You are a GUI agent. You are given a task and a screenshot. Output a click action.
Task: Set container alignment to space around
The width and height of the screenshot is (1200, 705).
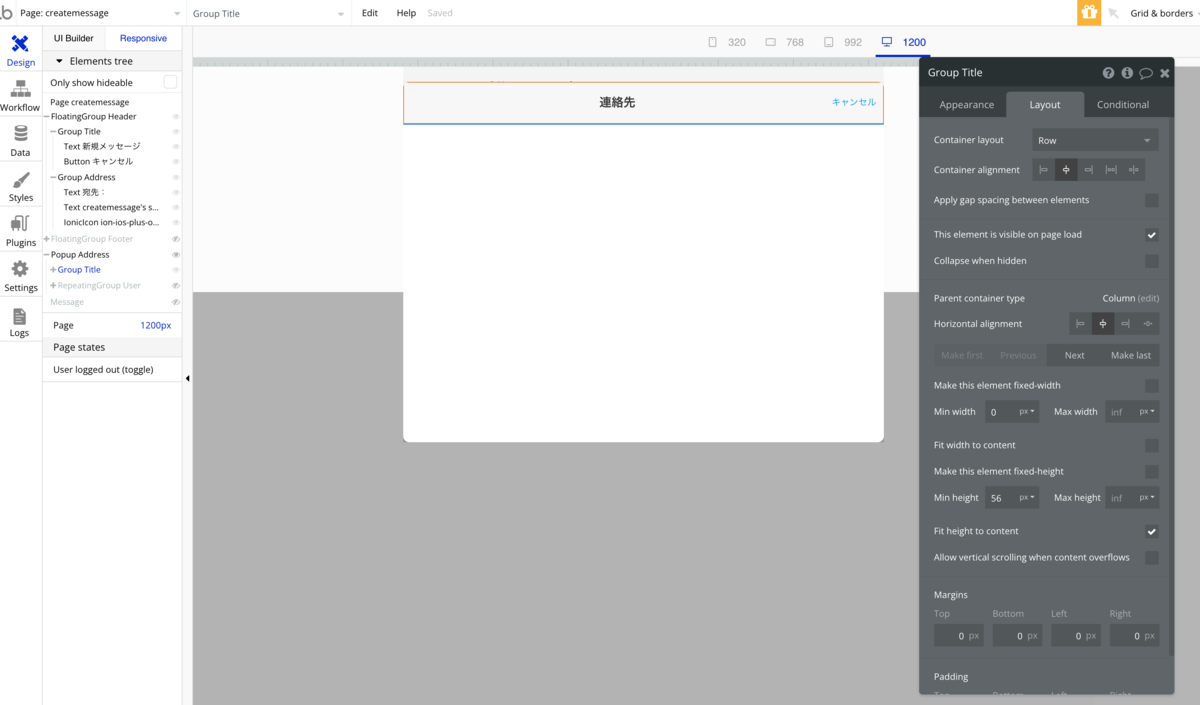[x=1133, y=170]
